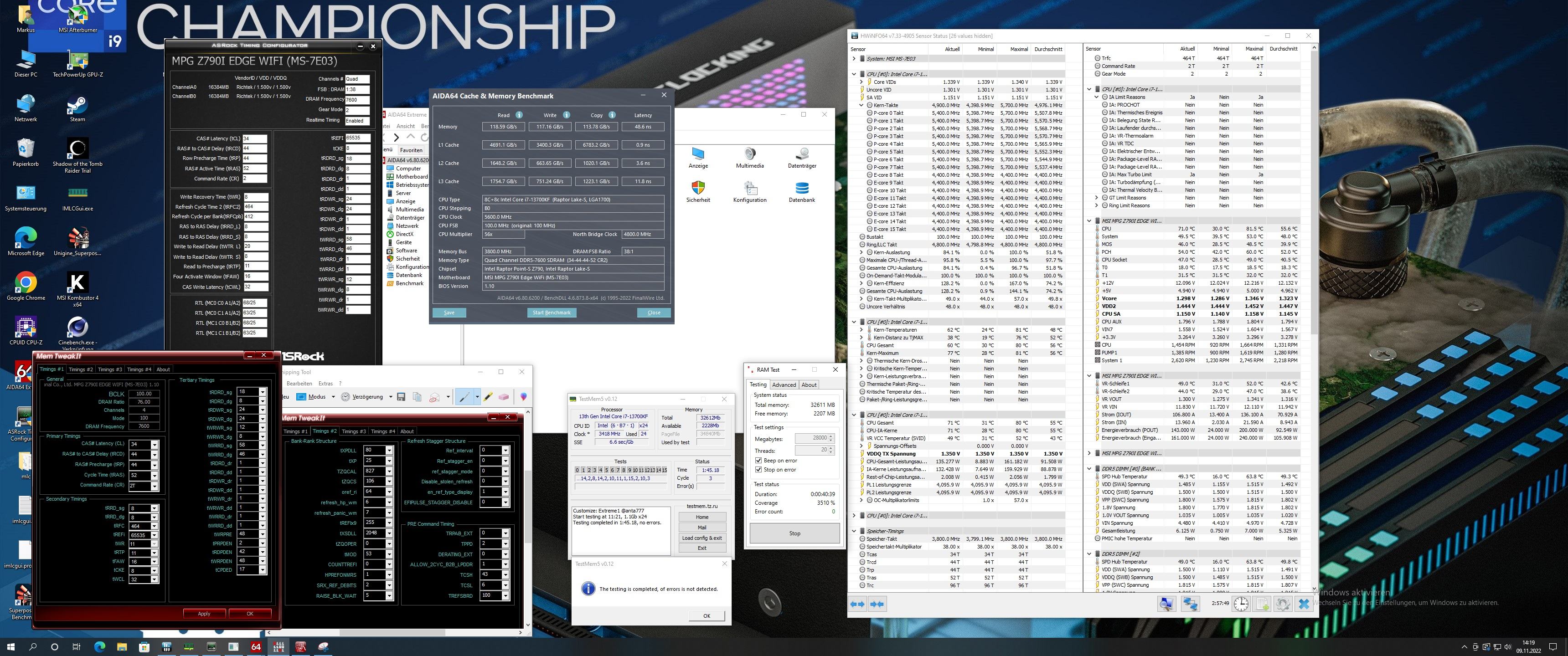Click the HWiNFO reset clock button

click(1241, 604)
